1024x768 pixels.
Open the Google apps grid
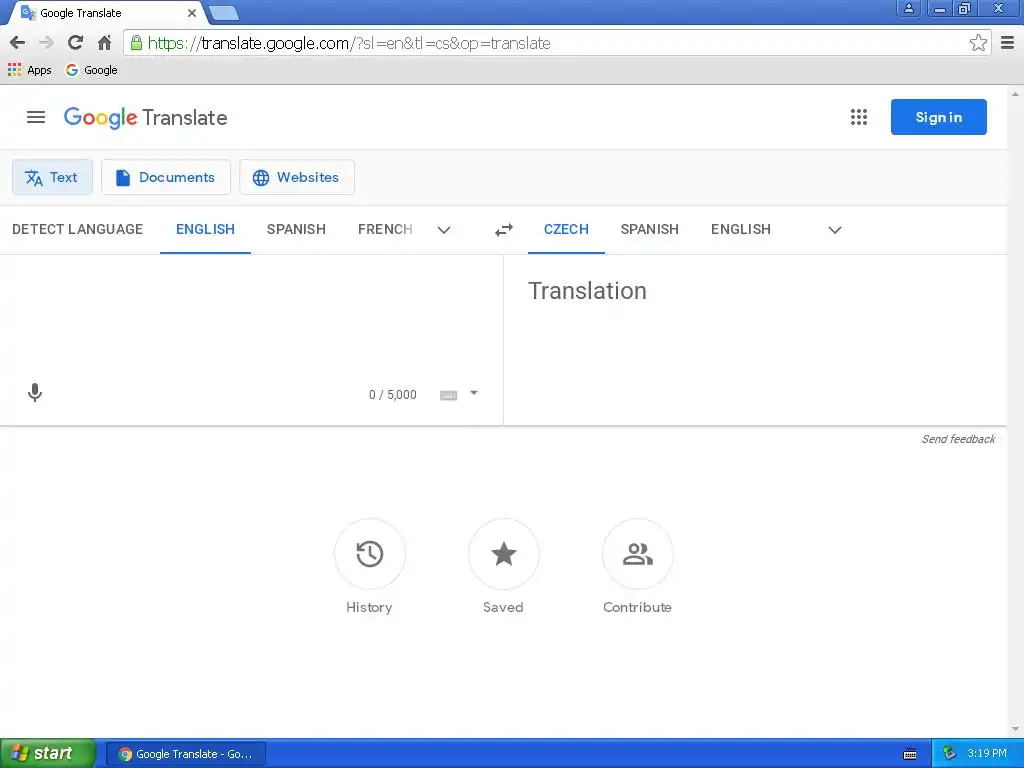(x=859, y=117)
